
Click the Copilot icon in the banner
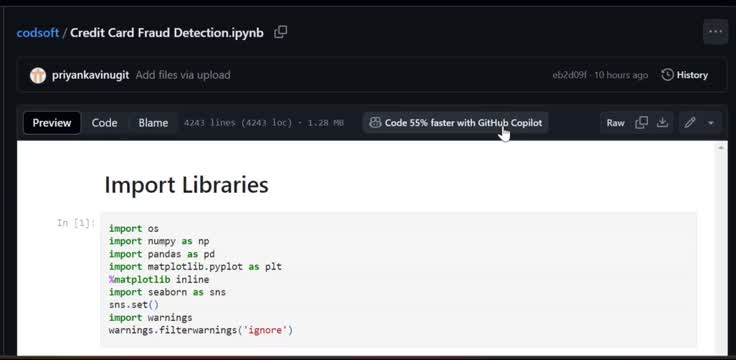pos(375,123)
